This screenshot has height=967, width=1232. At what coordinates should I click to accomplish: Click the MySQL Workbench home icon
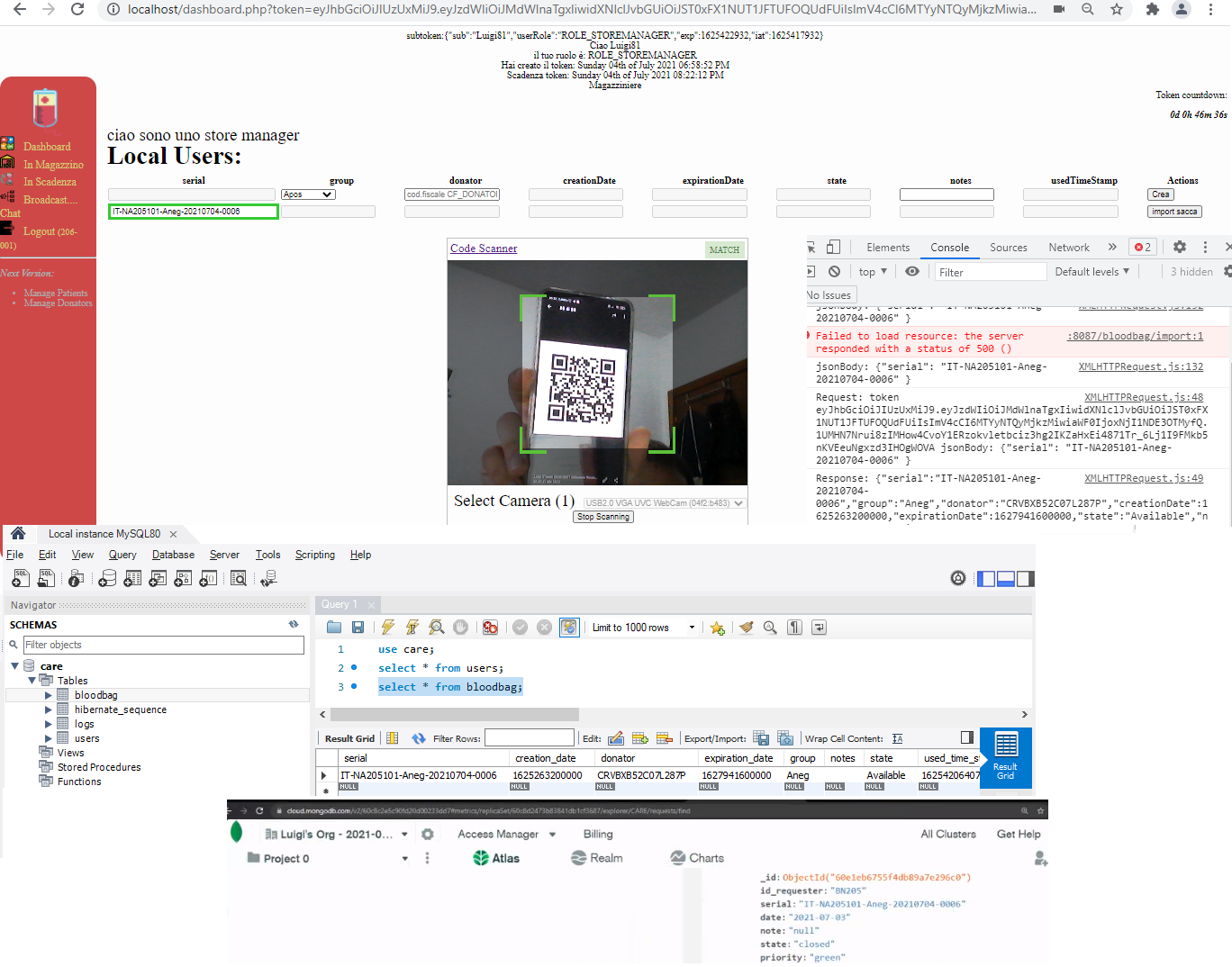coord(18,533)
